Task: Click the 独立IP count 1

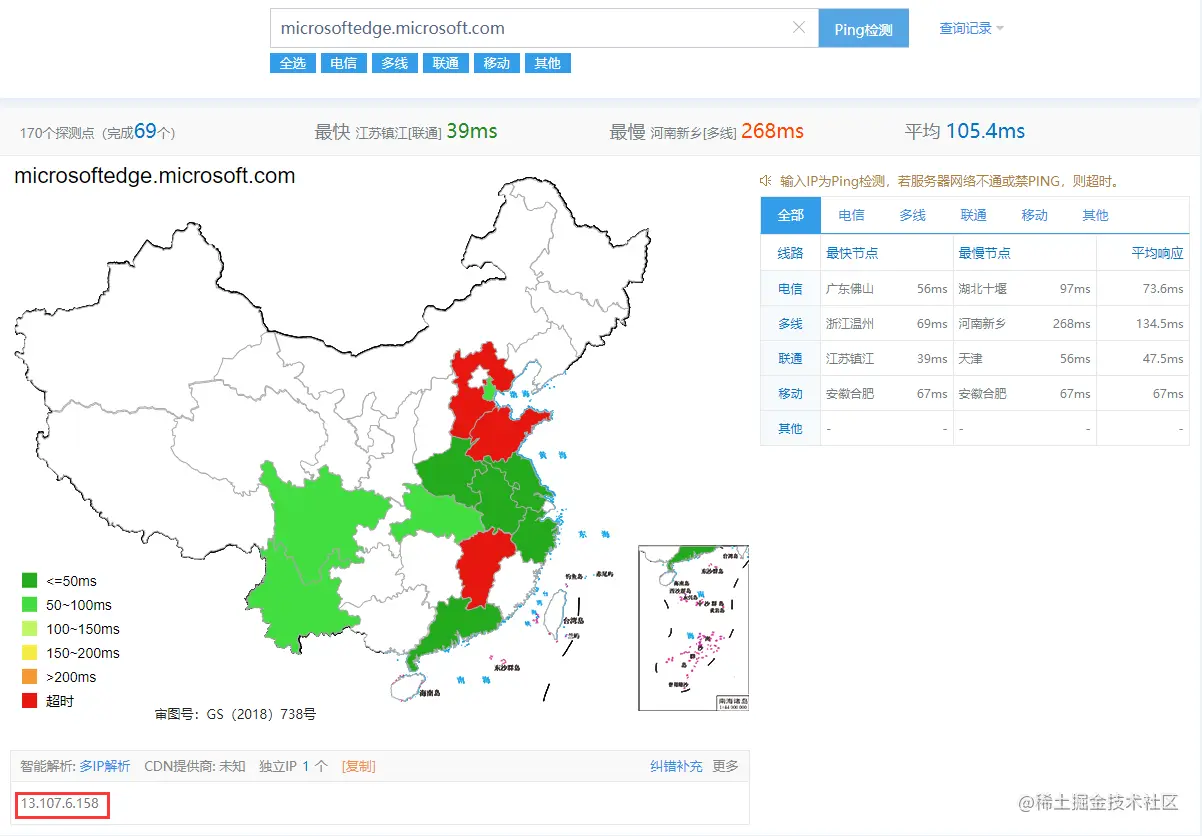Action: point(305,766)
